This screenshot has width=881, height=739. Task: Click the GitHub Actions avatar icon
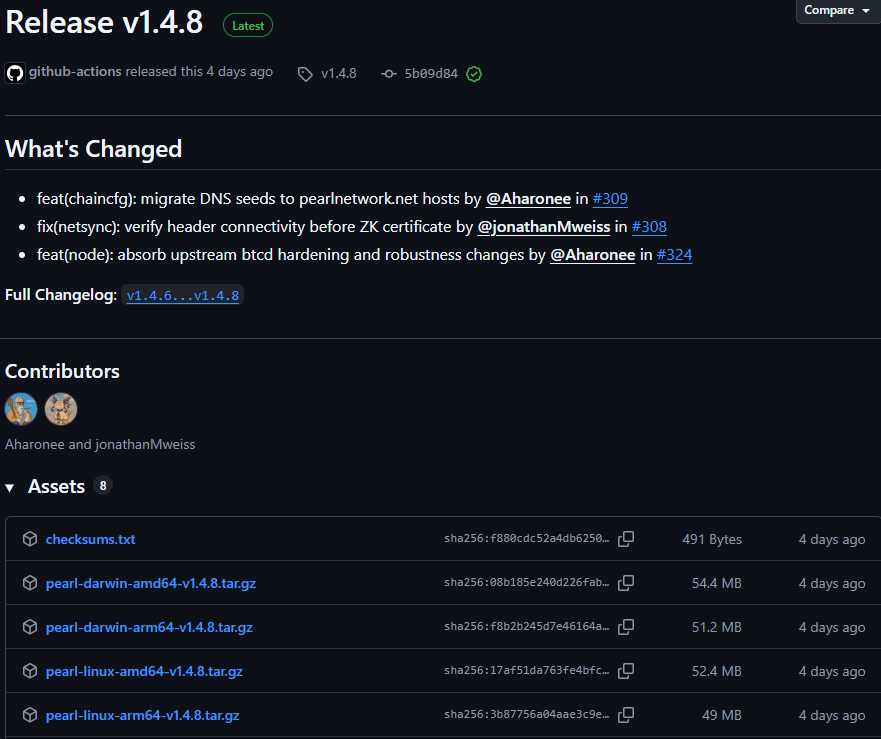click(x=15, y=73)
